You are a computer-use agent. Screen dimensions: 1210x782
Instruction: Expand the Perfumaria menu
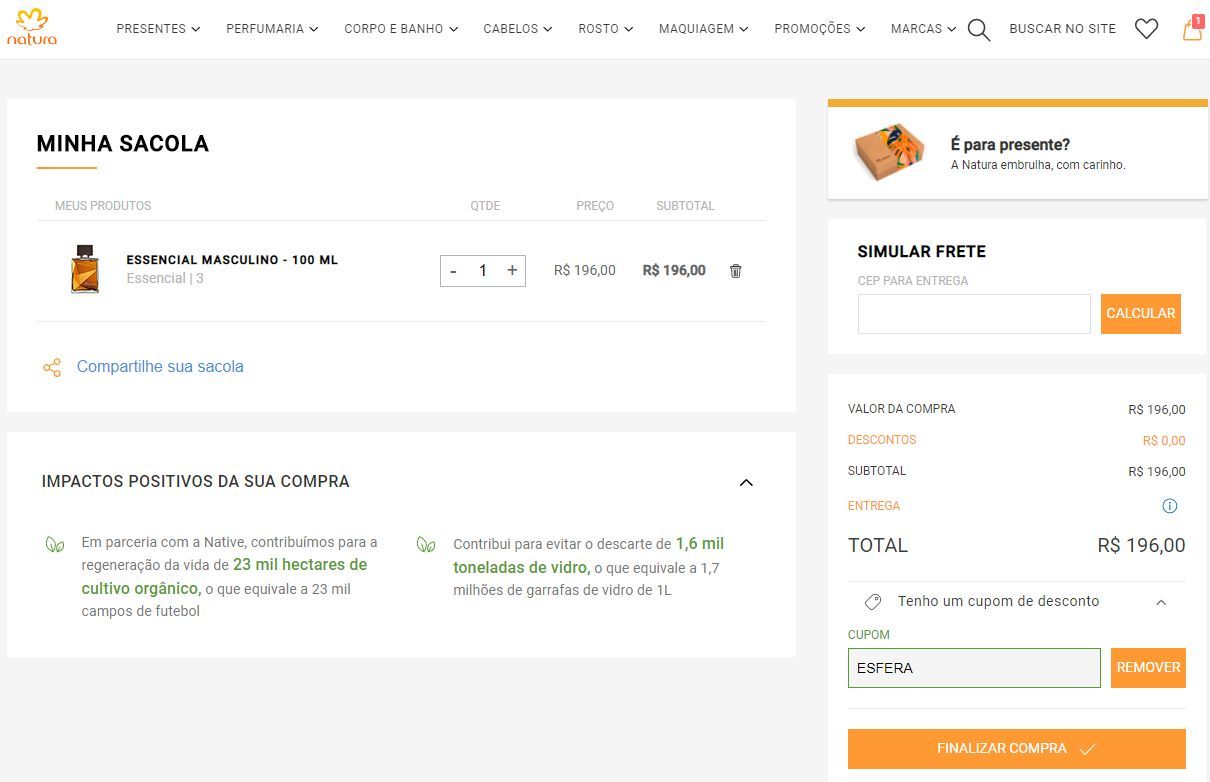tap(272, 29)
